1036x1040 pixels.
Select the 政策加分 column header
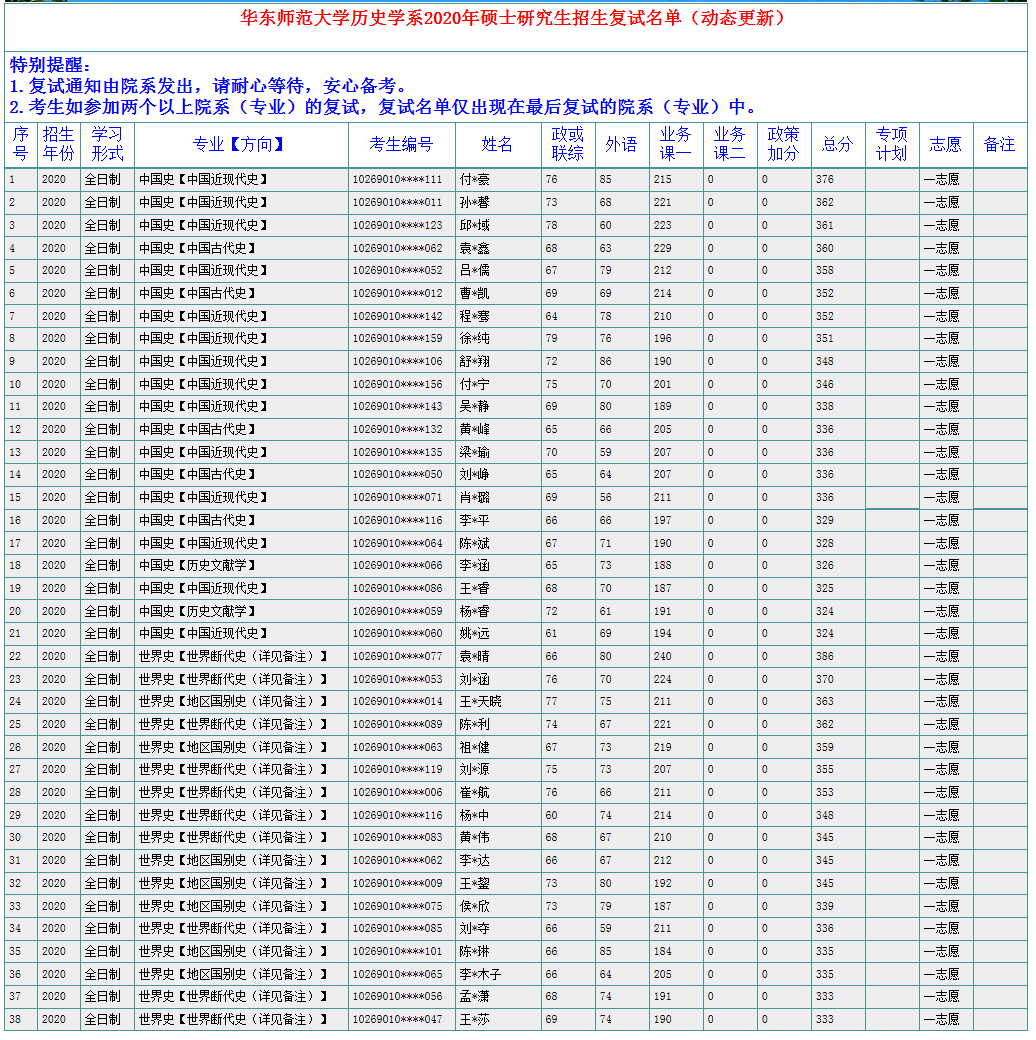(x=783, y=144)
